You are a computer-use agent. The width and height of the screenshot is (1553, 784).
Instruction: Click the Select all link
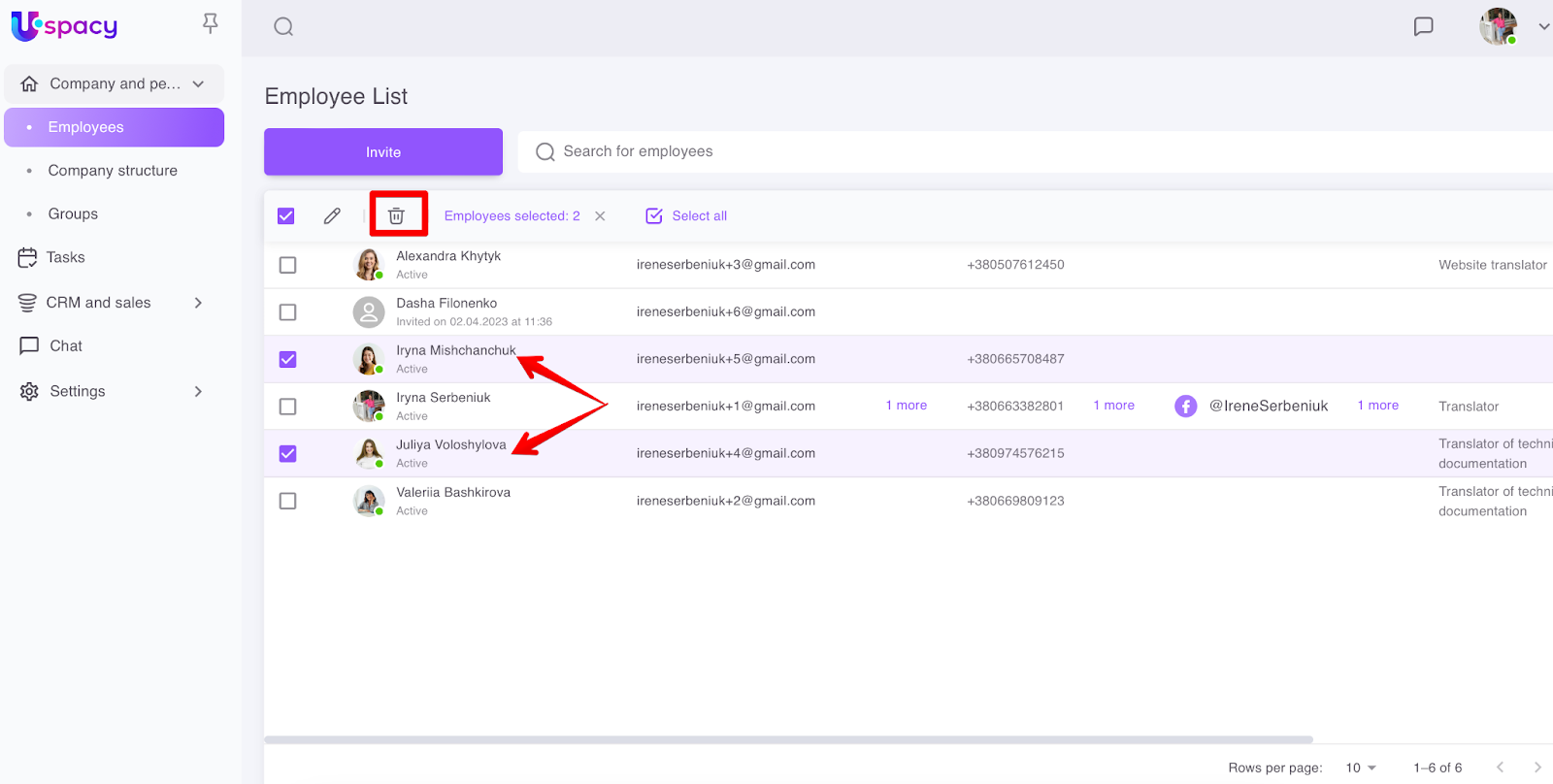[x=699, y=216]
